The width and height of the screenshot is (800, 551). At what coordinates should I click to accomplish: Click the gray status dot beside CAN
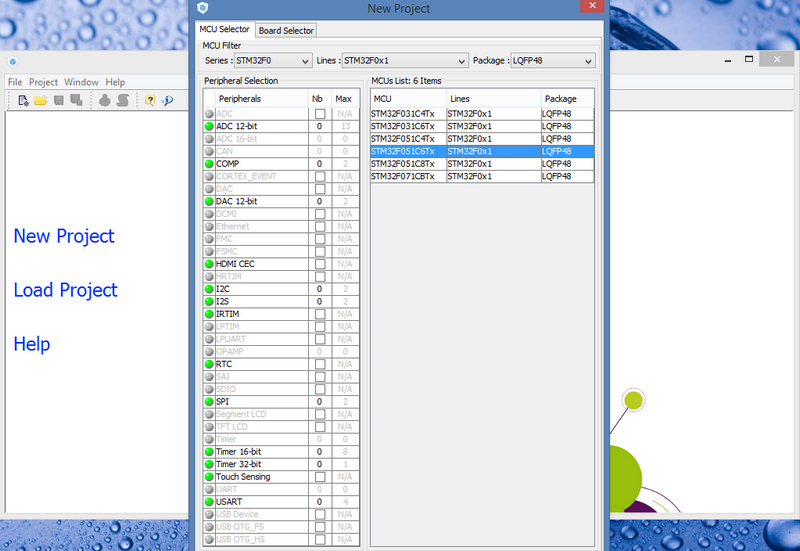pos(209,151)
